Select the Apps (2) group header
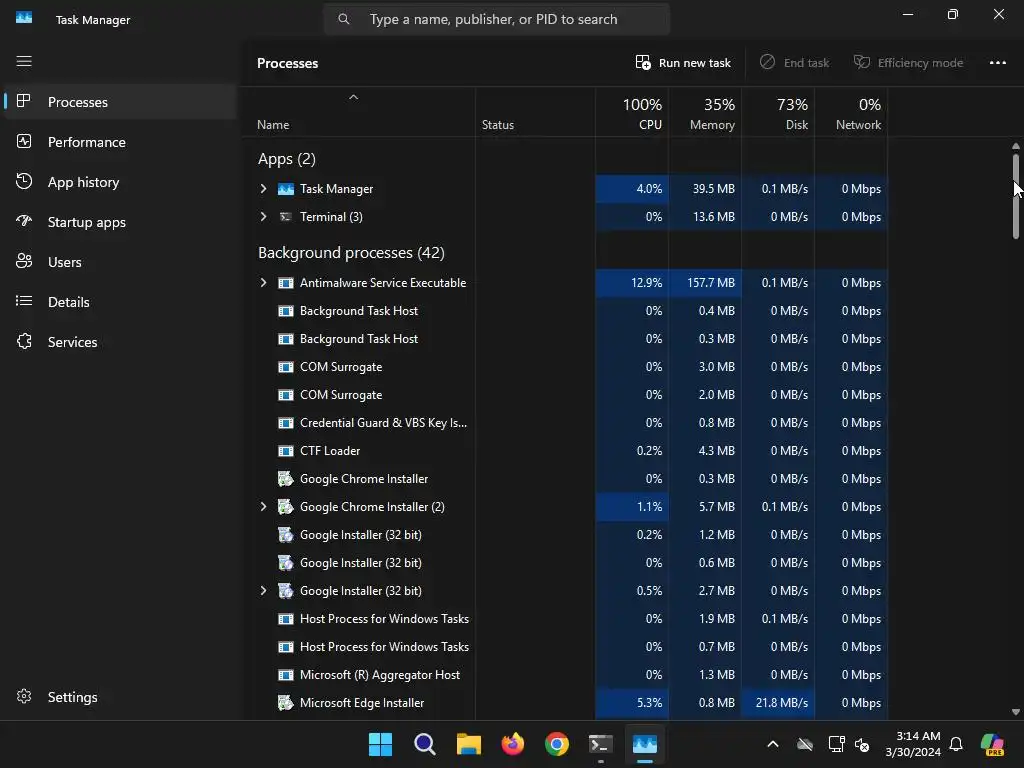 pyautogui.click(x=287, y=159)
